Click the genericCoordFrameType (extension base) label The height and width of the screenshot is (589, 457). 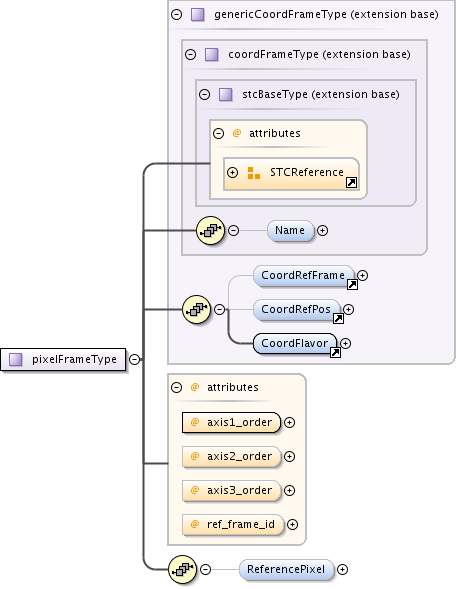326,15
